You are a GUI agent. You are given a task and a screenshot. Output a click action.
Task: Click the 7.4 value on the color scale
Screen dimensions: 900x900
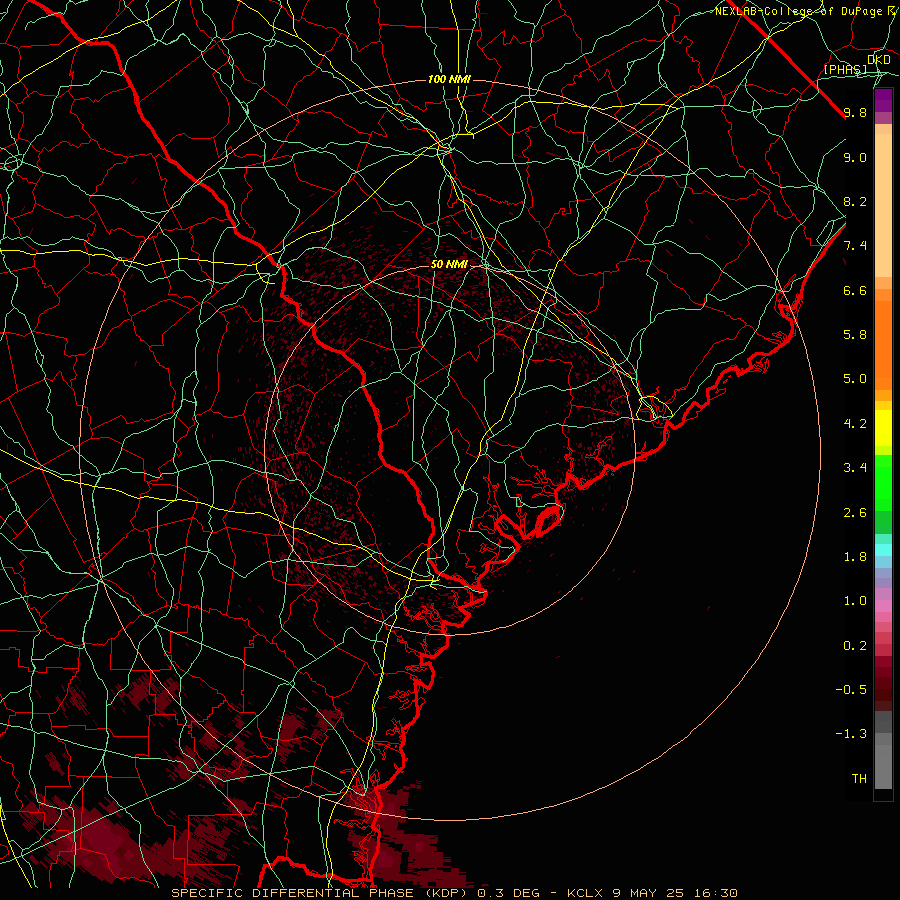[x=855, y=246]
